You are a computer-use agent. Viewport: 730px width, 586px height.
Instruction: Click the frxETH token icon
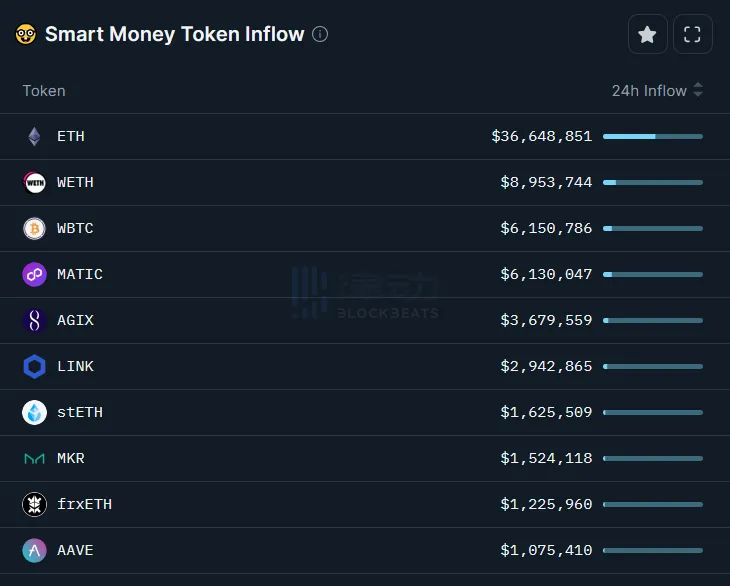pyautogui.click(x=35, y=505)
